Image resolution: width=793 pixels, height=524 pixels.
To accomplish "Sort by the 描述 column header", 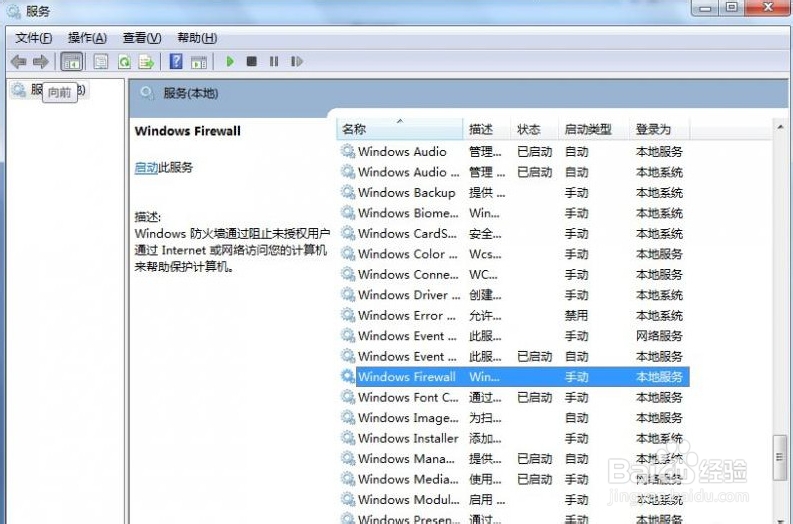I will click(x=487, y=129).
